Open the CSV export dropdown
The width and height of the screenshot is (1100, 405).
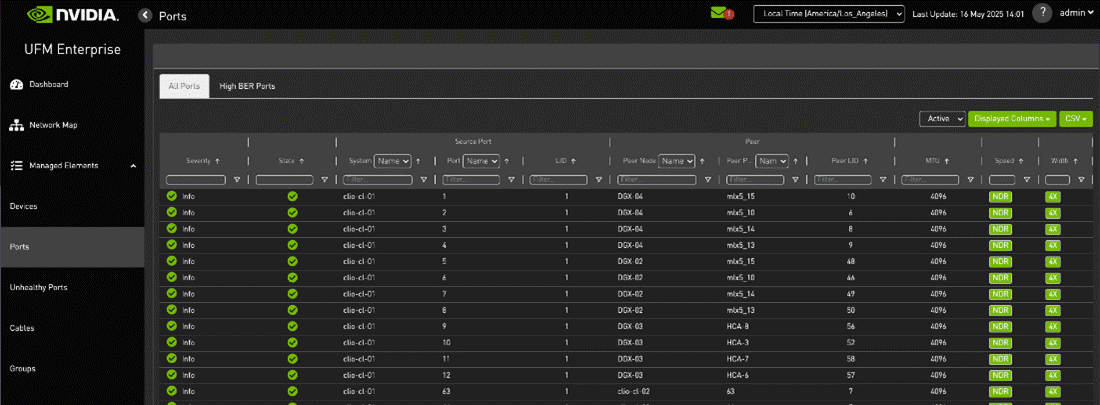click(1076, 119)
